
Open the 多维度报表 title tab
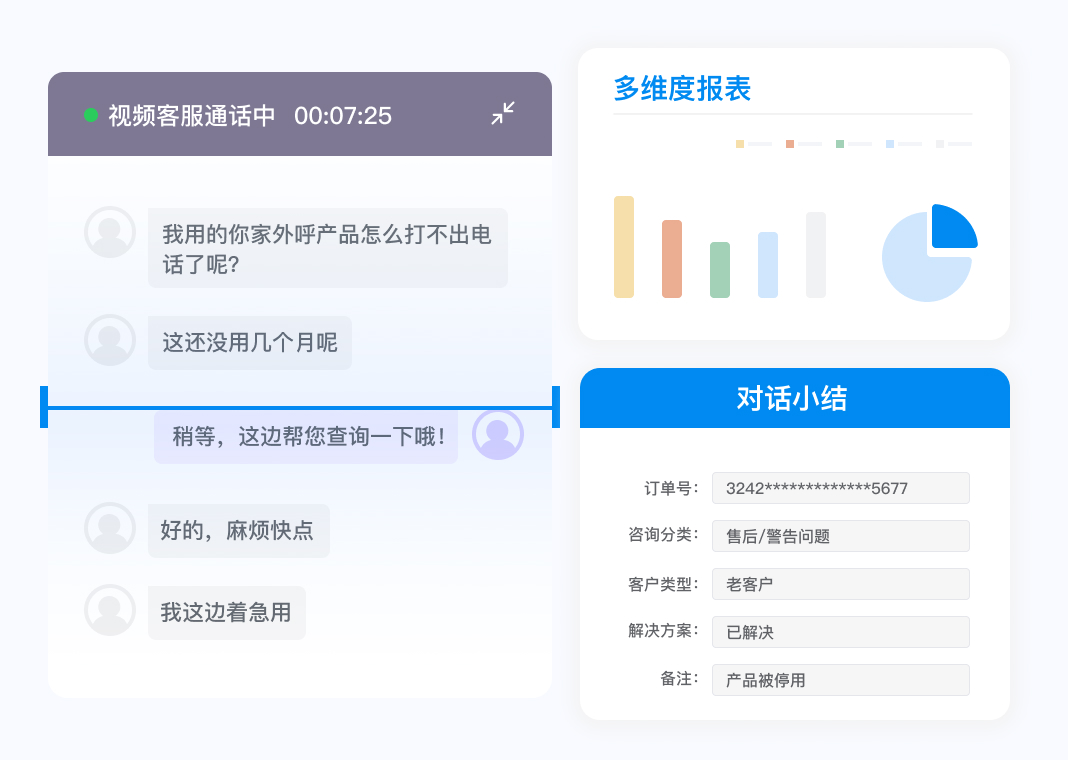682,89
